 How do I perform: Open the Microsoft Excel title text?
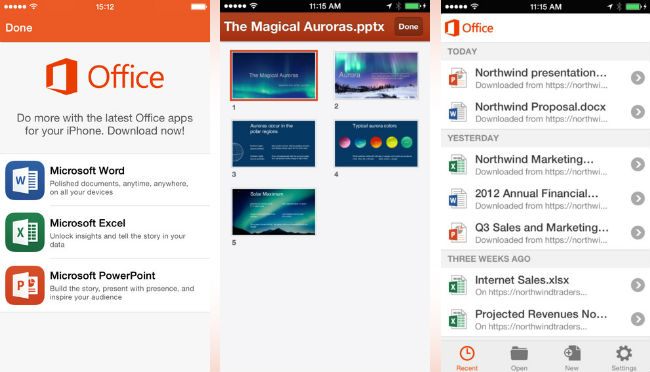87,223
